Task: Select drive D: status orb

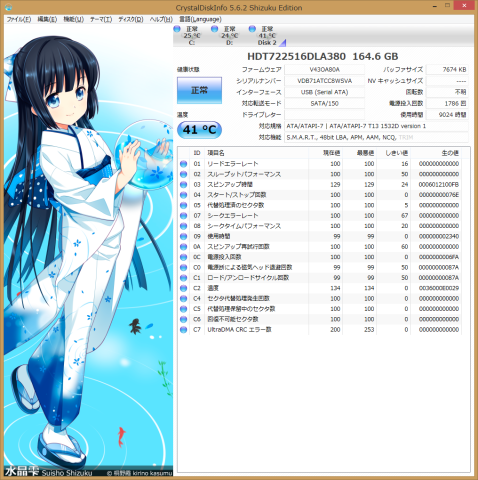Action: click(x=215, y=29)
